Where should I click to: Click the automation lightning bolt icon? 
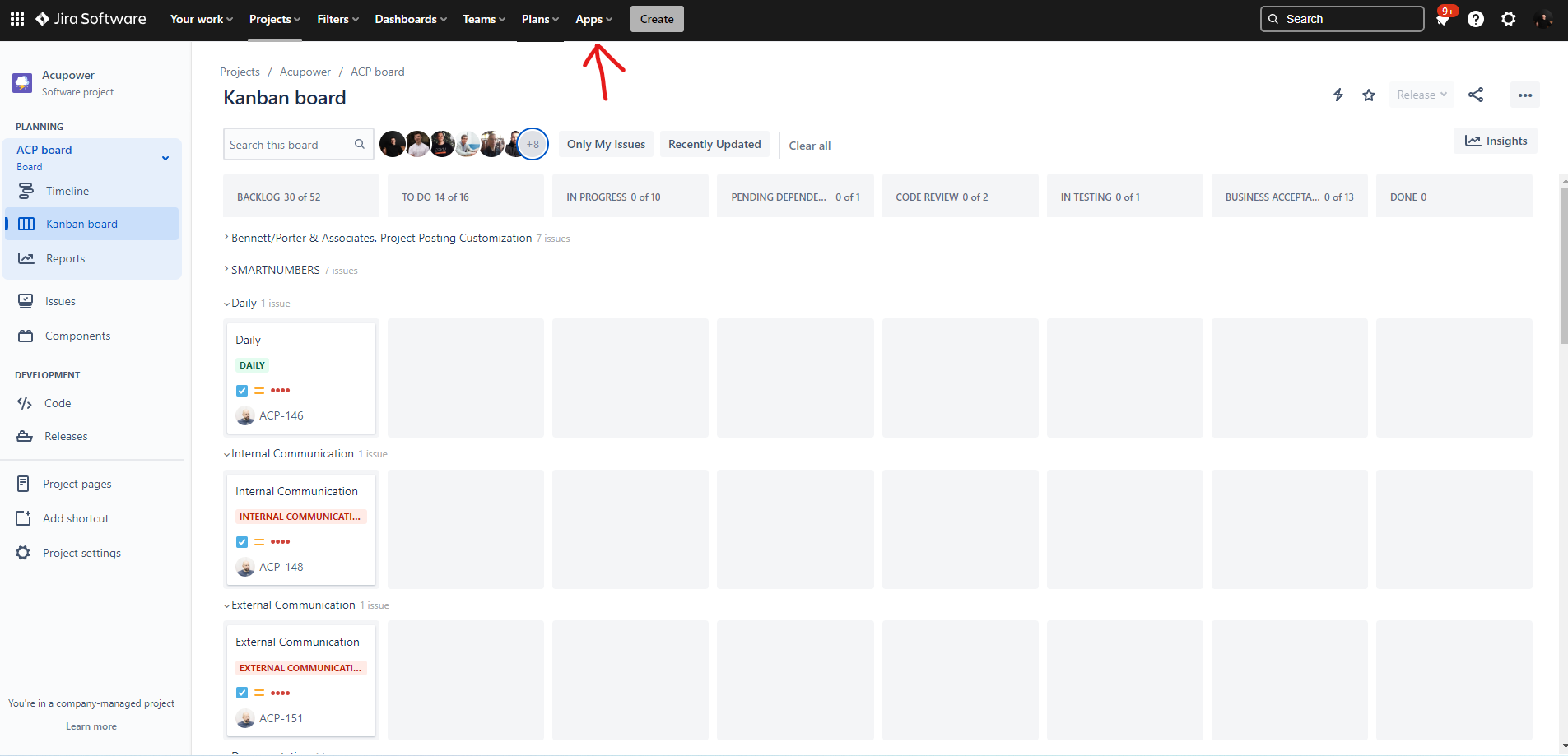pos(1338,95)
